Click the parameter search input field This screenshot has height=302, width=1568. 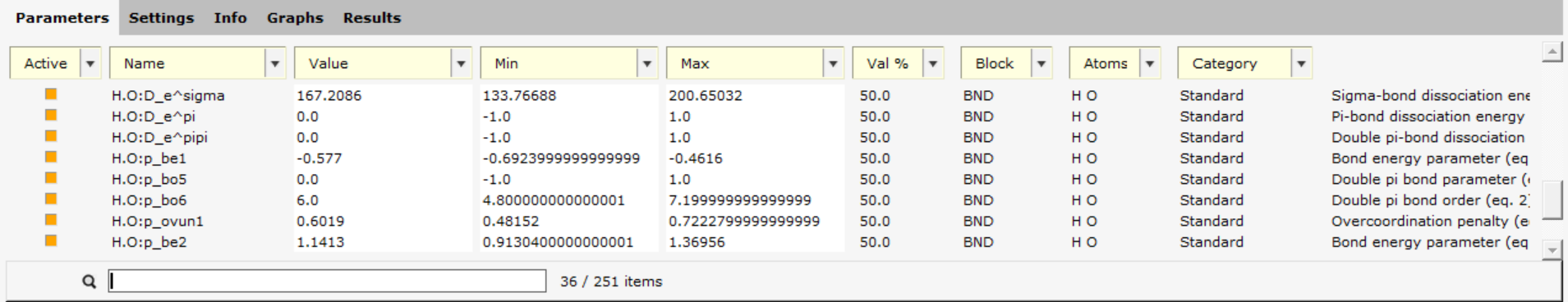[x=327, y=281]
